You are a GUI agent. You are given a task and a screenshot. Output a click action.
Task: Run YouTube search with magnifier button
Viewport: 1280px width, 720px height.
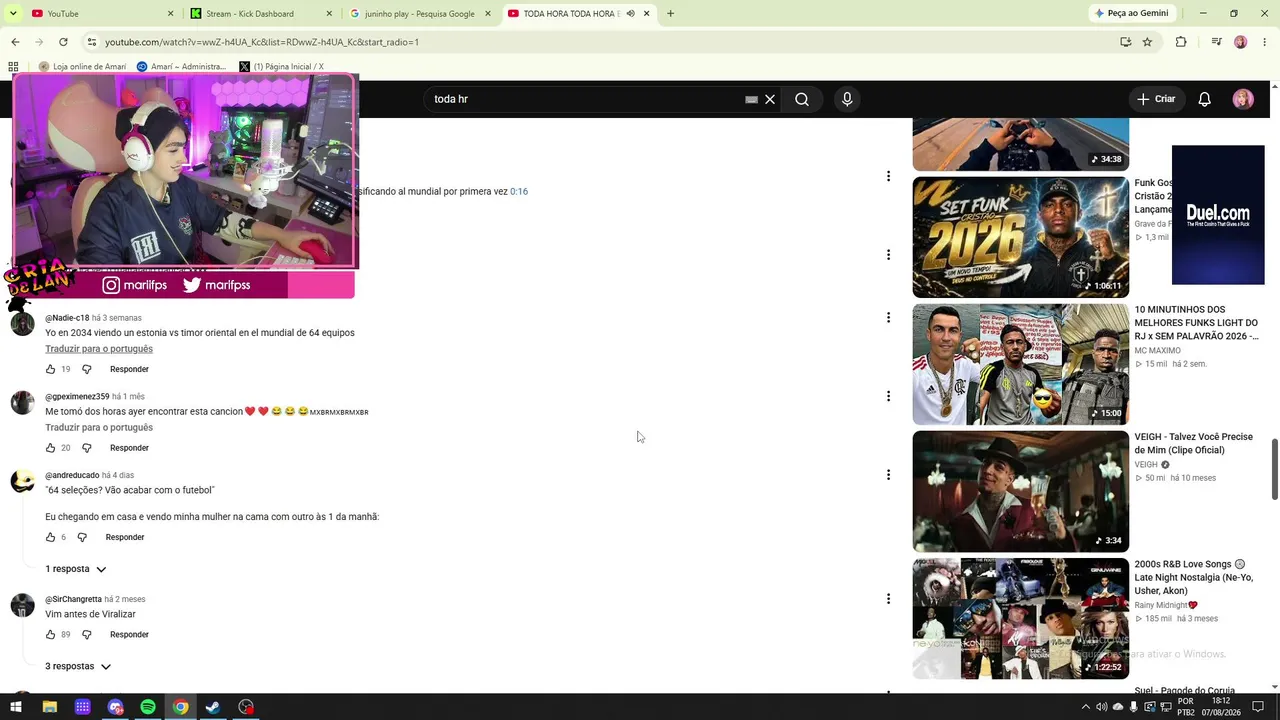(802, 100)
